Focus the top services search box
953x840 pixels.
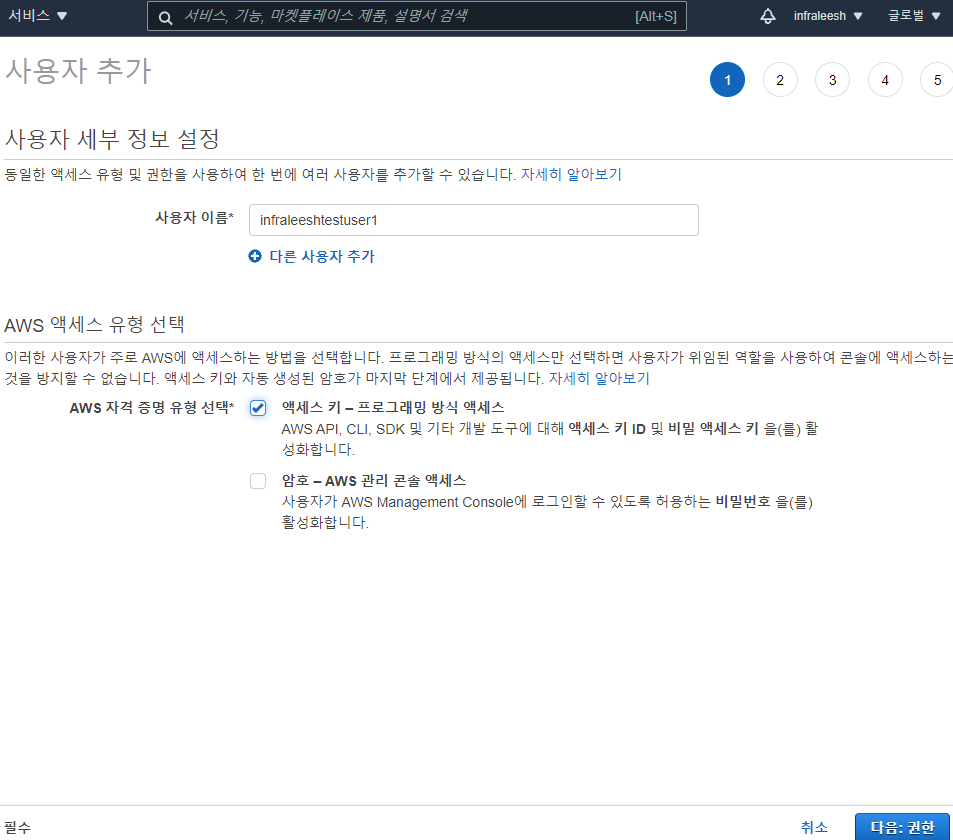click(417, 16)
